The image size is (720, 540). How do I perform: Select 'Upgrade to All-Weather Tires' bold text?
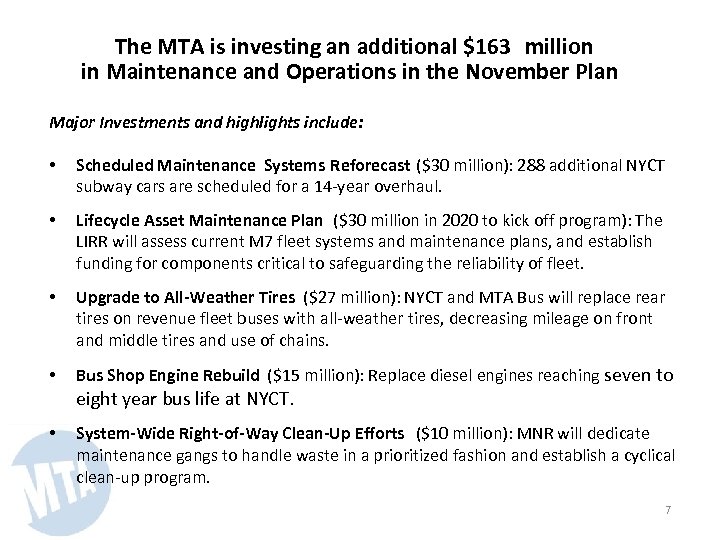pos(186,298)
